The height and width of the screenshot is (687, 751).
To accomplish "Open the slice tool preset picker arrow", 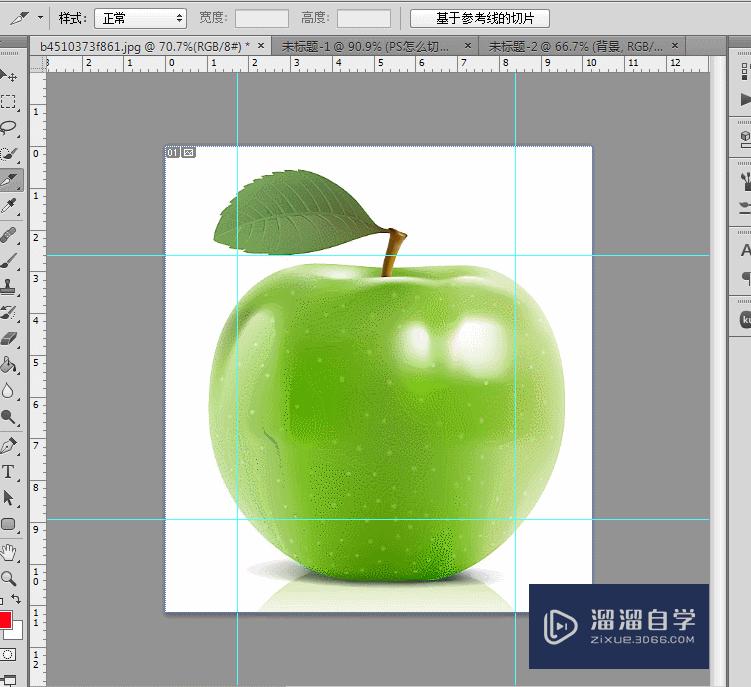I will pos(41,18).
